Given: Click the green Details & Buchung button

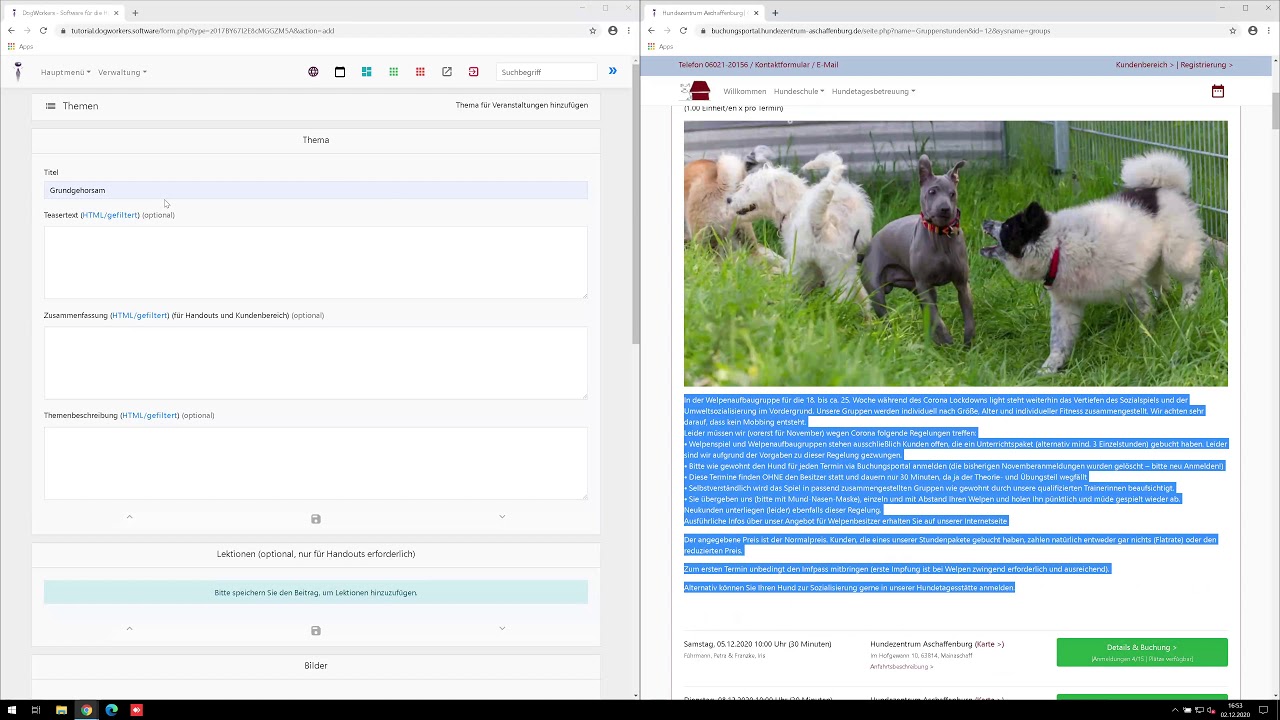Looking at the screenshot, I should (x=1142, y=652).
